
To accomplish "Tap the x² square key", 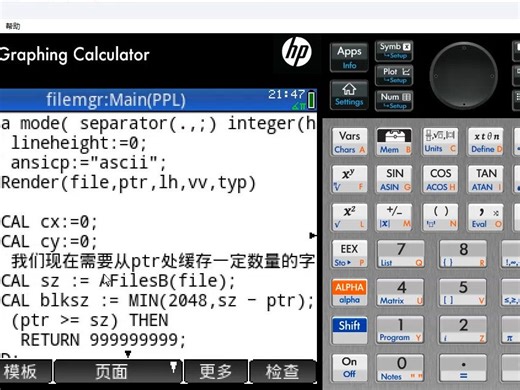I will (350, 217).
